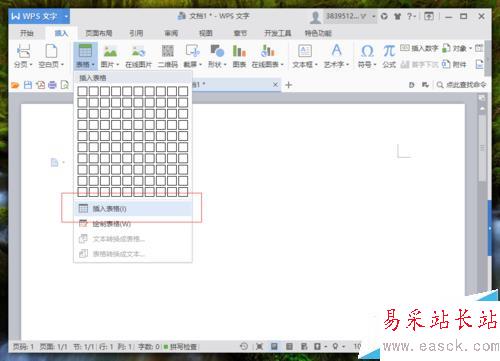Expand the 分页 dropdown arrow
Image resolution: width=500 pixels, height=361 pixels.
click(x=31, y=64)
